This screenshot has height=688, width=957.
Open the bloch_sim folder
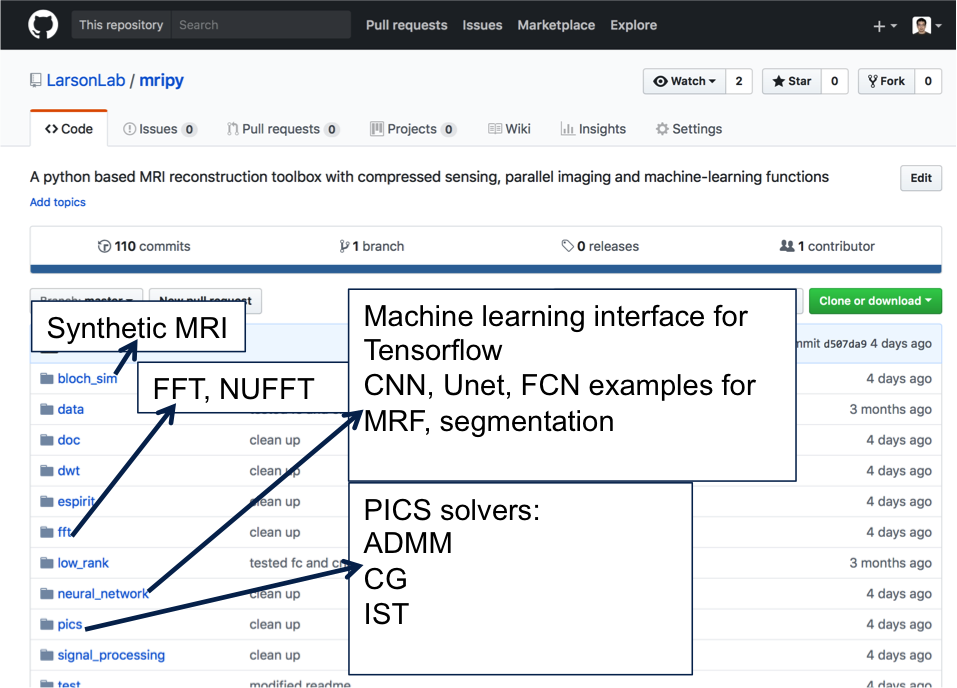87,378
